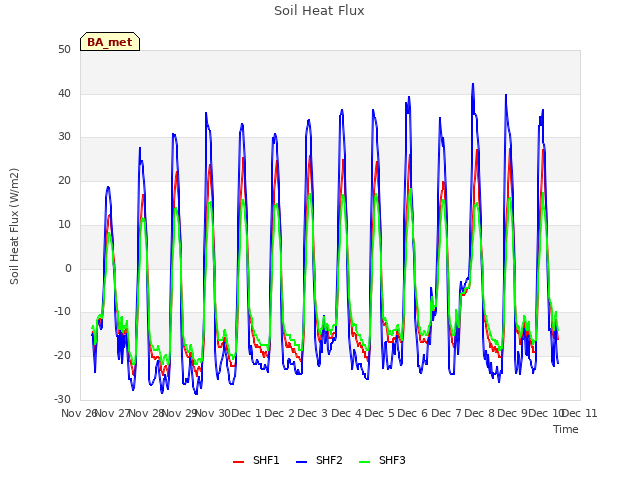This screenshot has height=480, width=640.
Task: Click the Dec 5 x-axis date label
Action: [x=379, y=413]
